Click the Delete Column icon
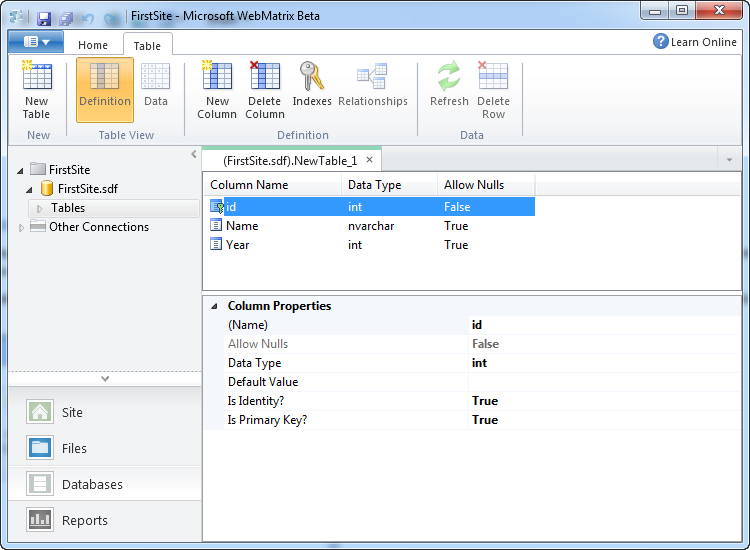This screenshot has height=550, width=750. 265,90
